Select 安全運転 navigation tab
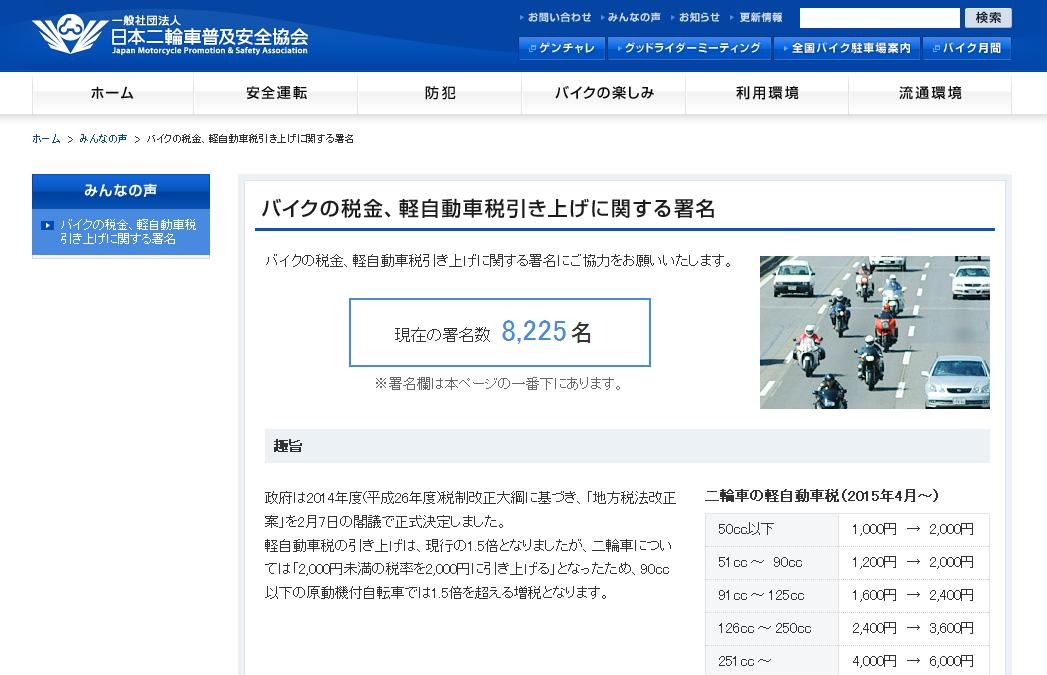The width and height of the screenshot is (1047, 675). (x=276, y=93)
